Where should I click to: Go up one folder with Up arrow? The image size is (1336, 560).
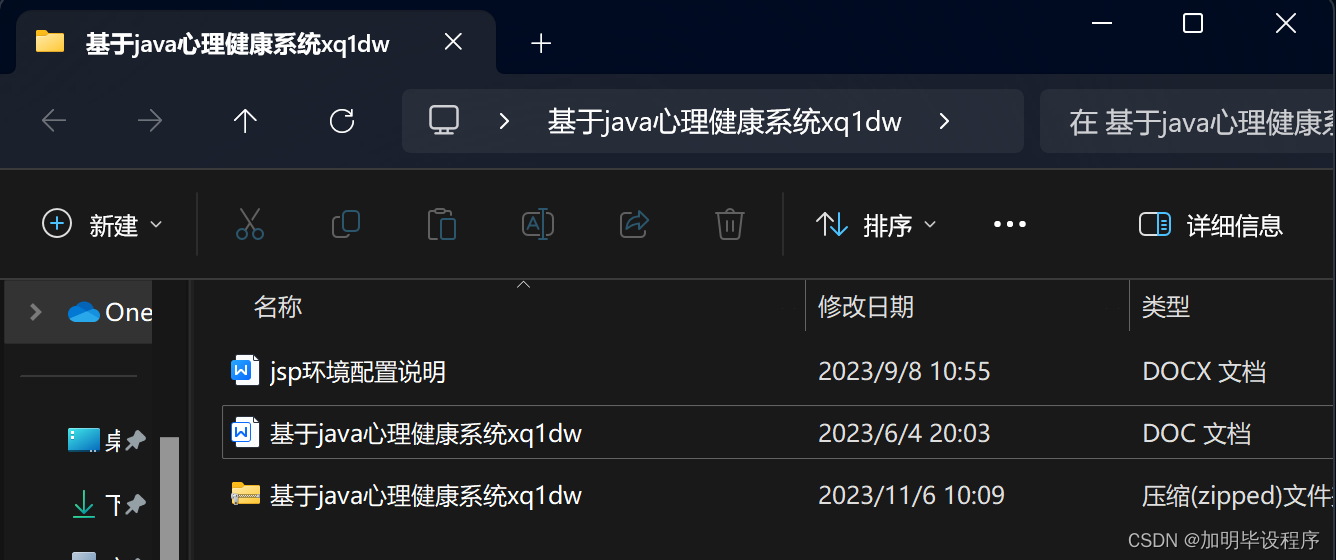[245, 121]
